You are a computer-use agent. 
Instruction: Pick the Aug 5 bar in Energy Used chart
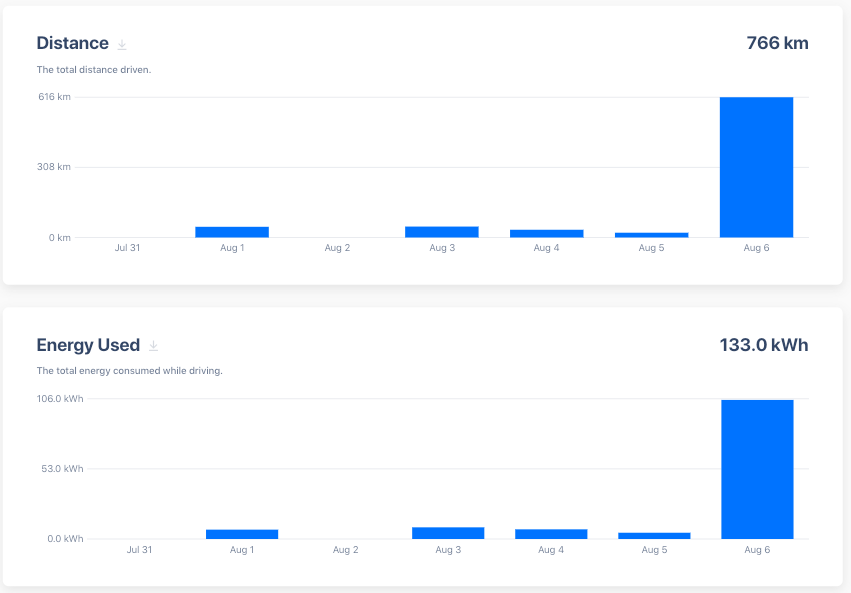coord(654,536)
